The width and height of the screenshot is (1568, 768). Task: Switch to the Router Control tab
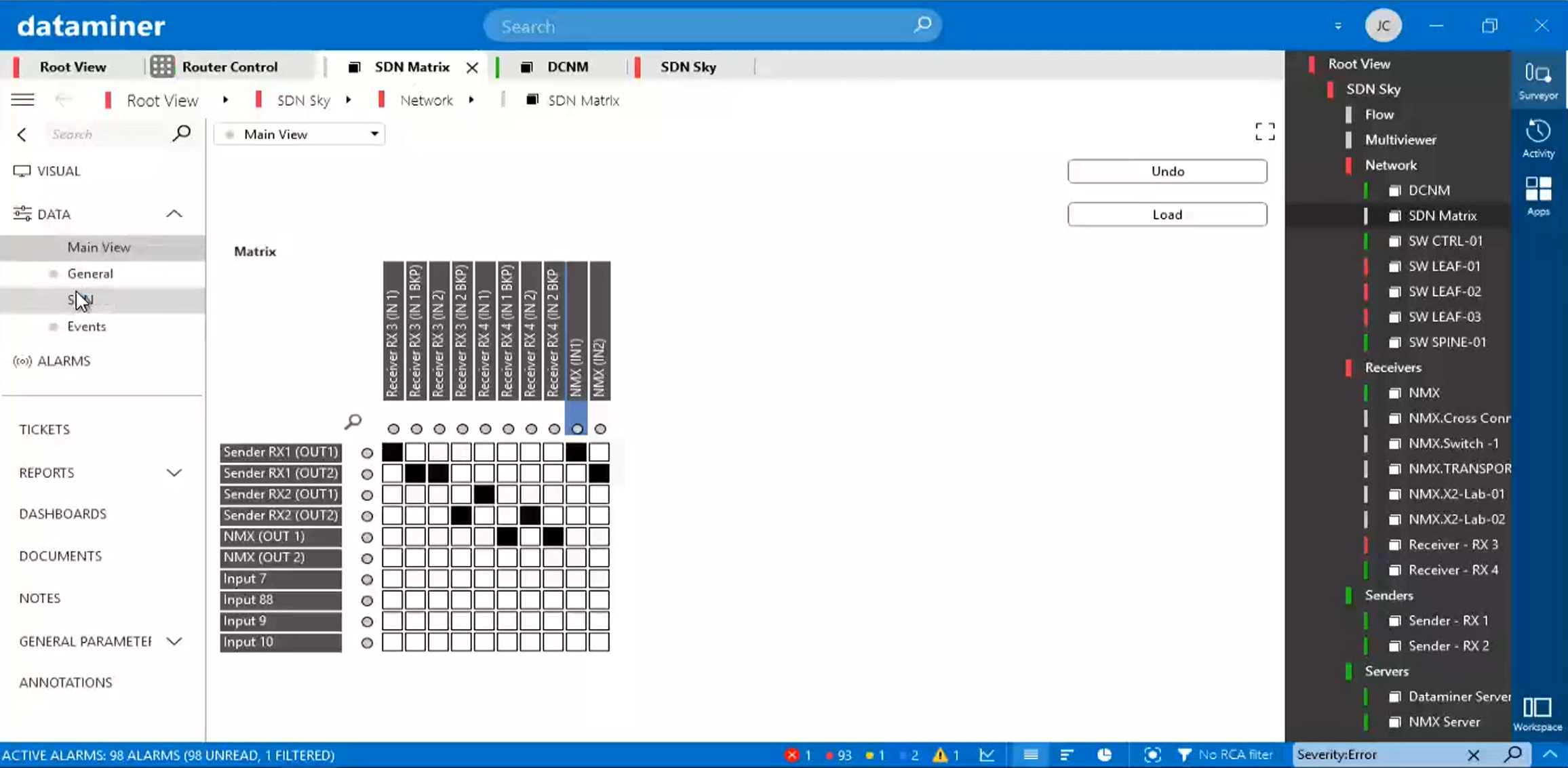click(230, 66)
